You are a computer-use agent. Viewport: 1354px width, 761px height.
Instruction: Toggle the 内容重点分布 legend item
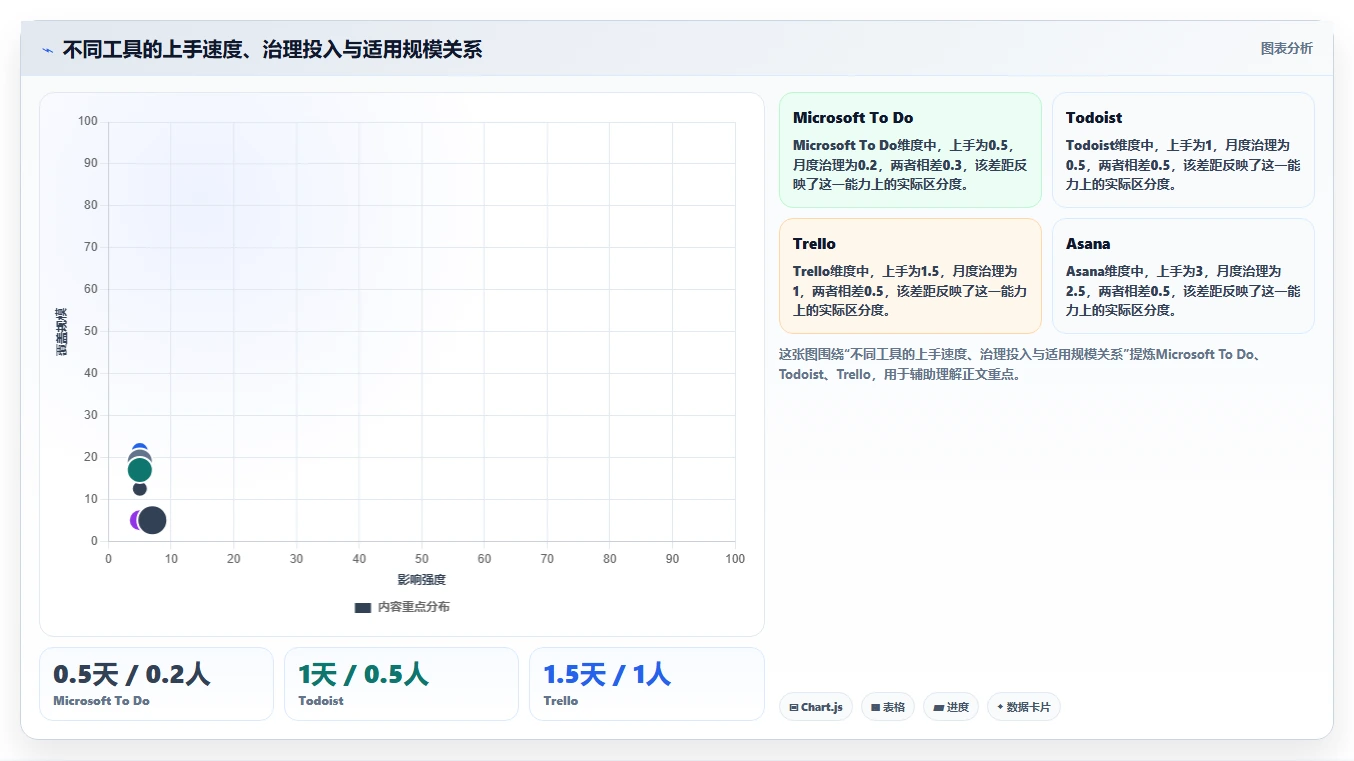point(402,607)
